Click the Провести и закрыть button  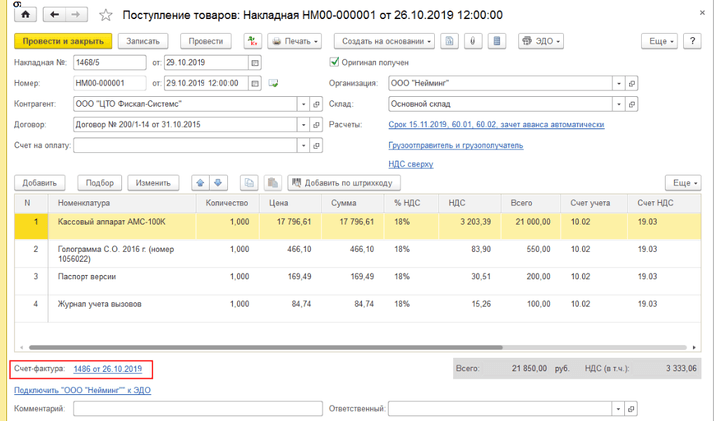tap(62, 42)
